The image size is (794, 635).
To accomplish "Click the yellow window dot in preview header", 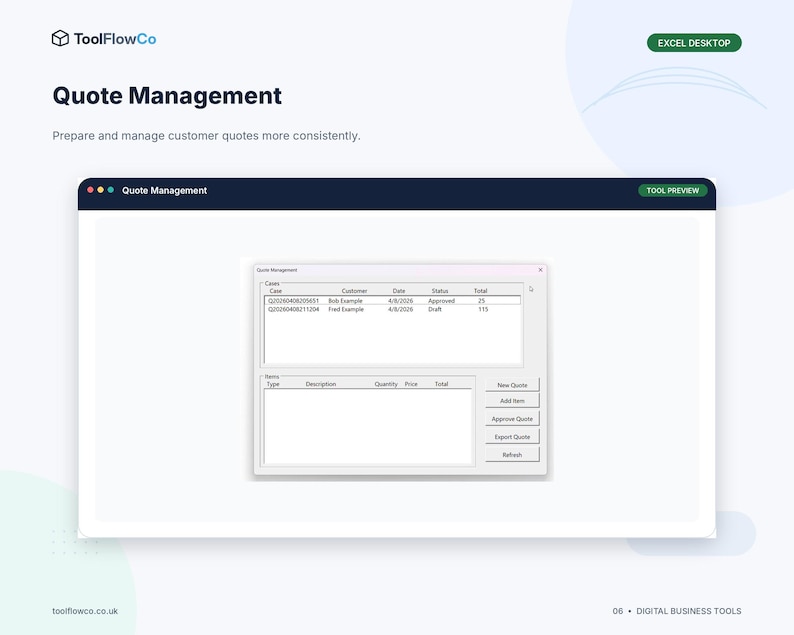I will tap(100, 190).
